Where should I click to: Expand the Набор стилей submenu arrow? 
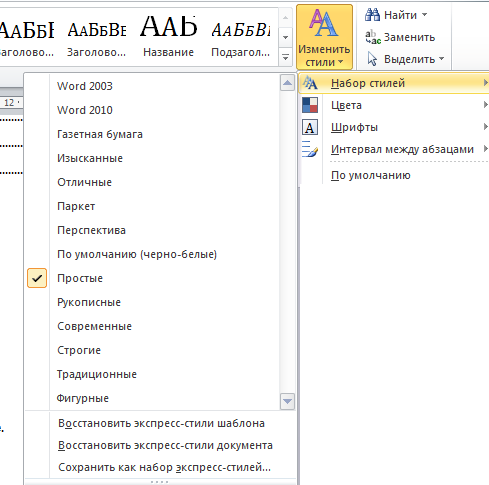click(x=486, y=83)
